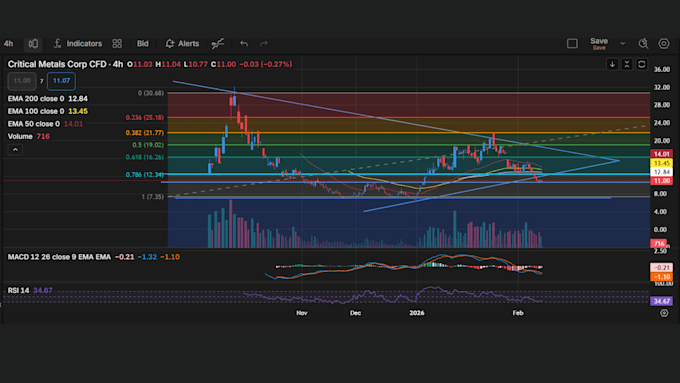The width and height of the screenshot is (680, 383).
Task: Save the chart layout
Action: coord(599,43)
